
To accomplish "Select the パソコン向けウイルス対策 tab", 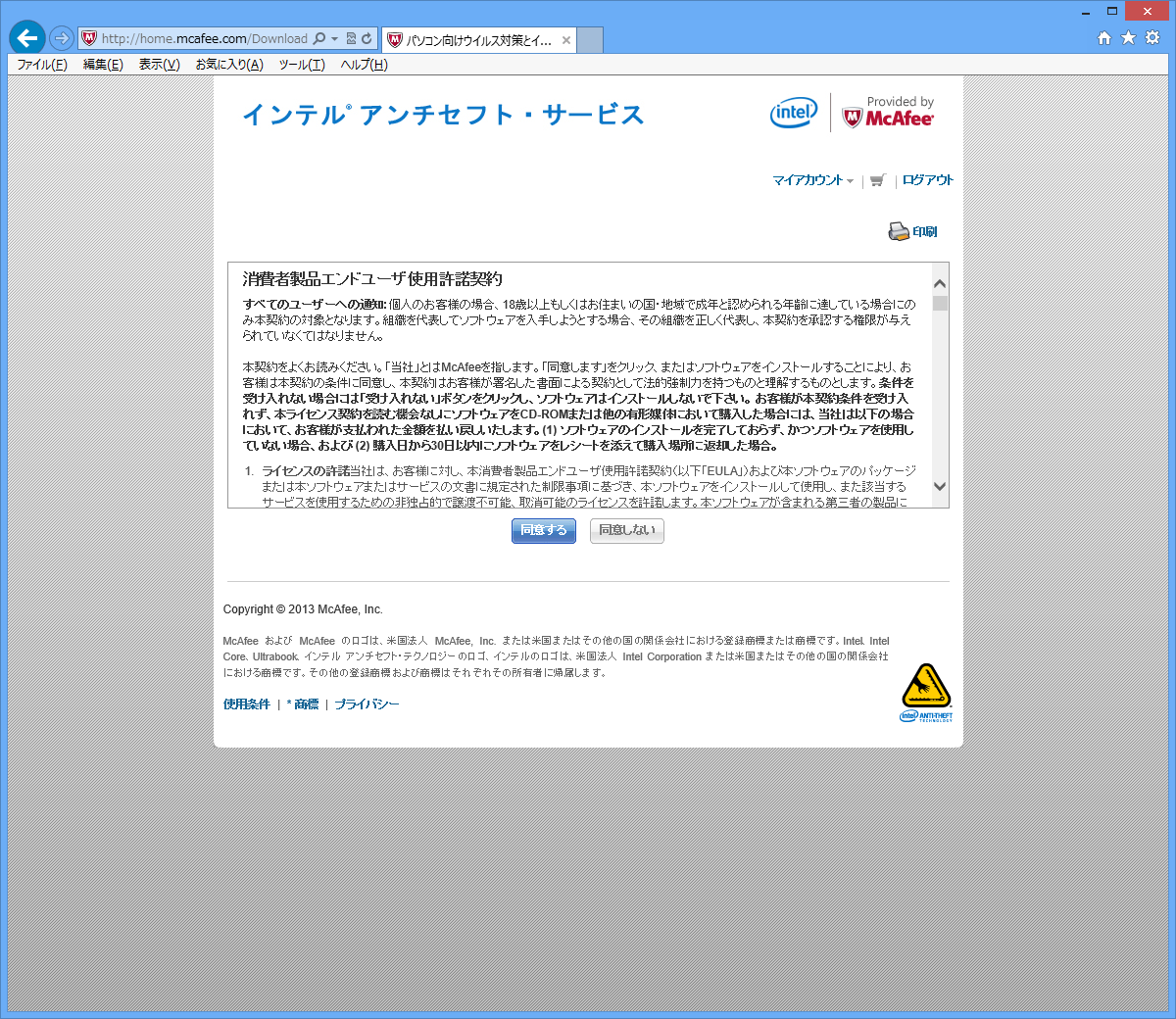I will (x=478, y=40).
